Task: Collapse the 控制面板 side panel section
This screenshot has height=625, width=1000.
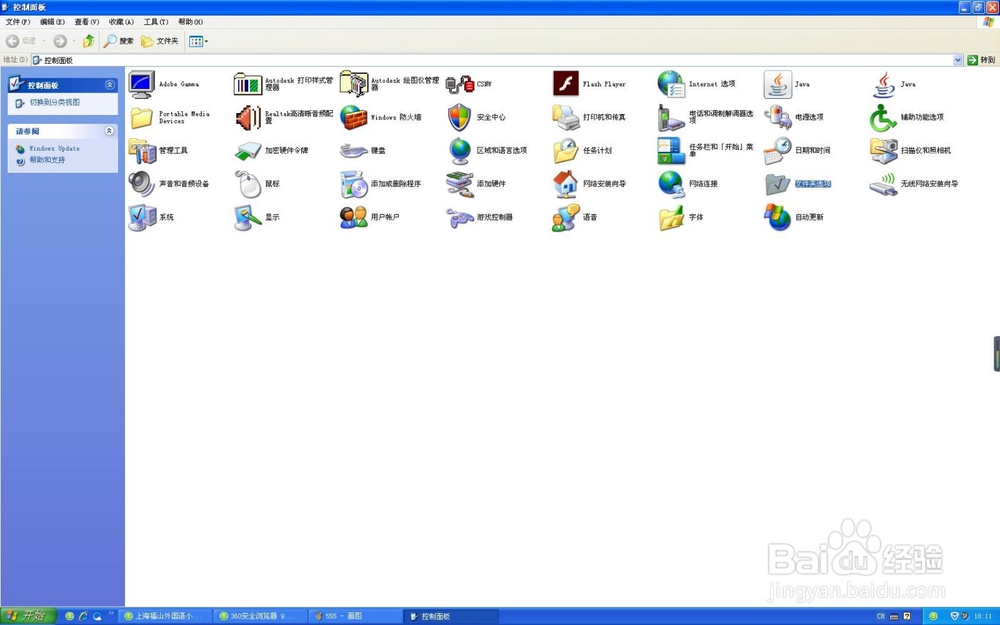Action: click(x=110, y=85)
